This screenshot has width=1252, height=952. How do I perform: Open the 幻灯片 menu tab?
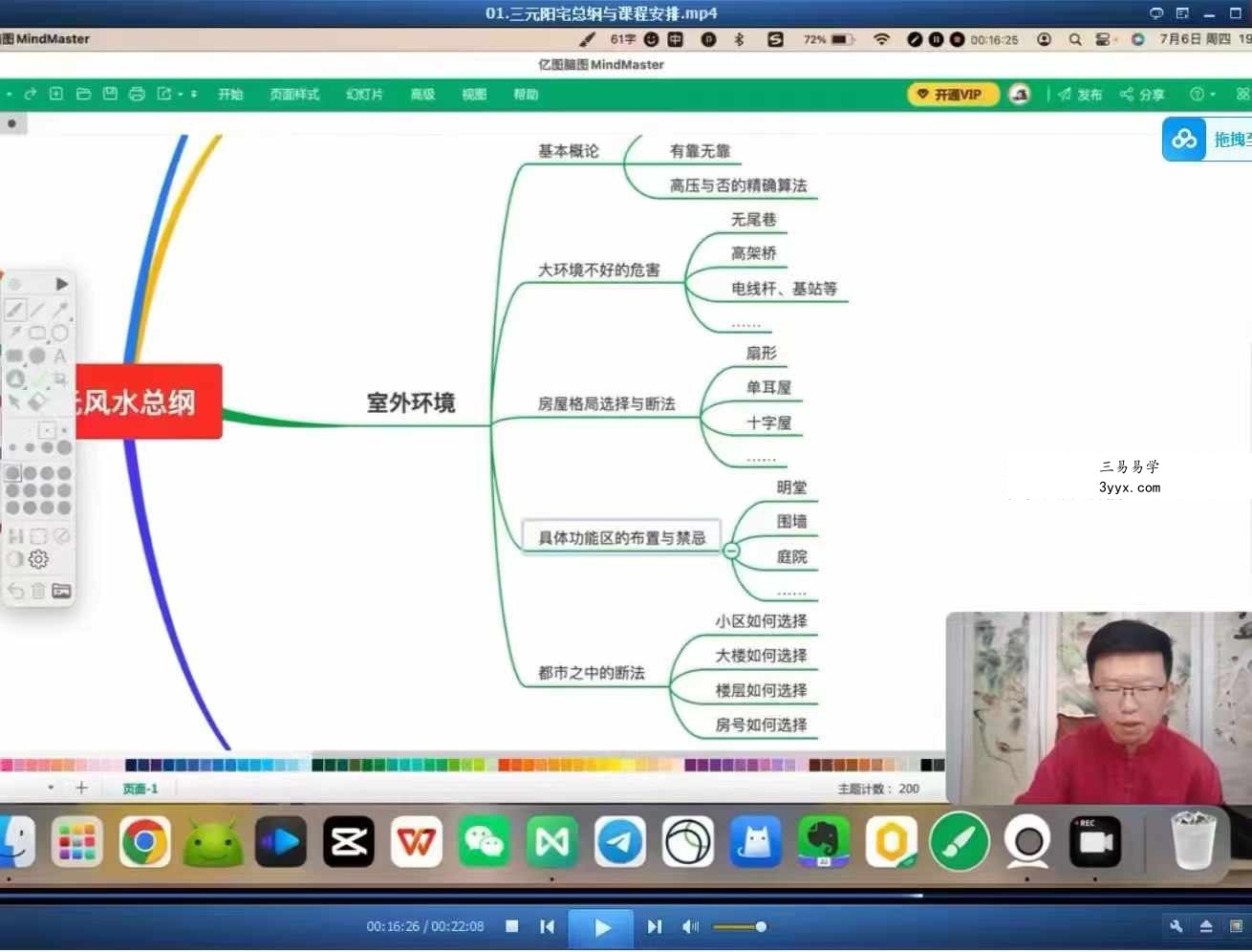click(x=364, y=94)
